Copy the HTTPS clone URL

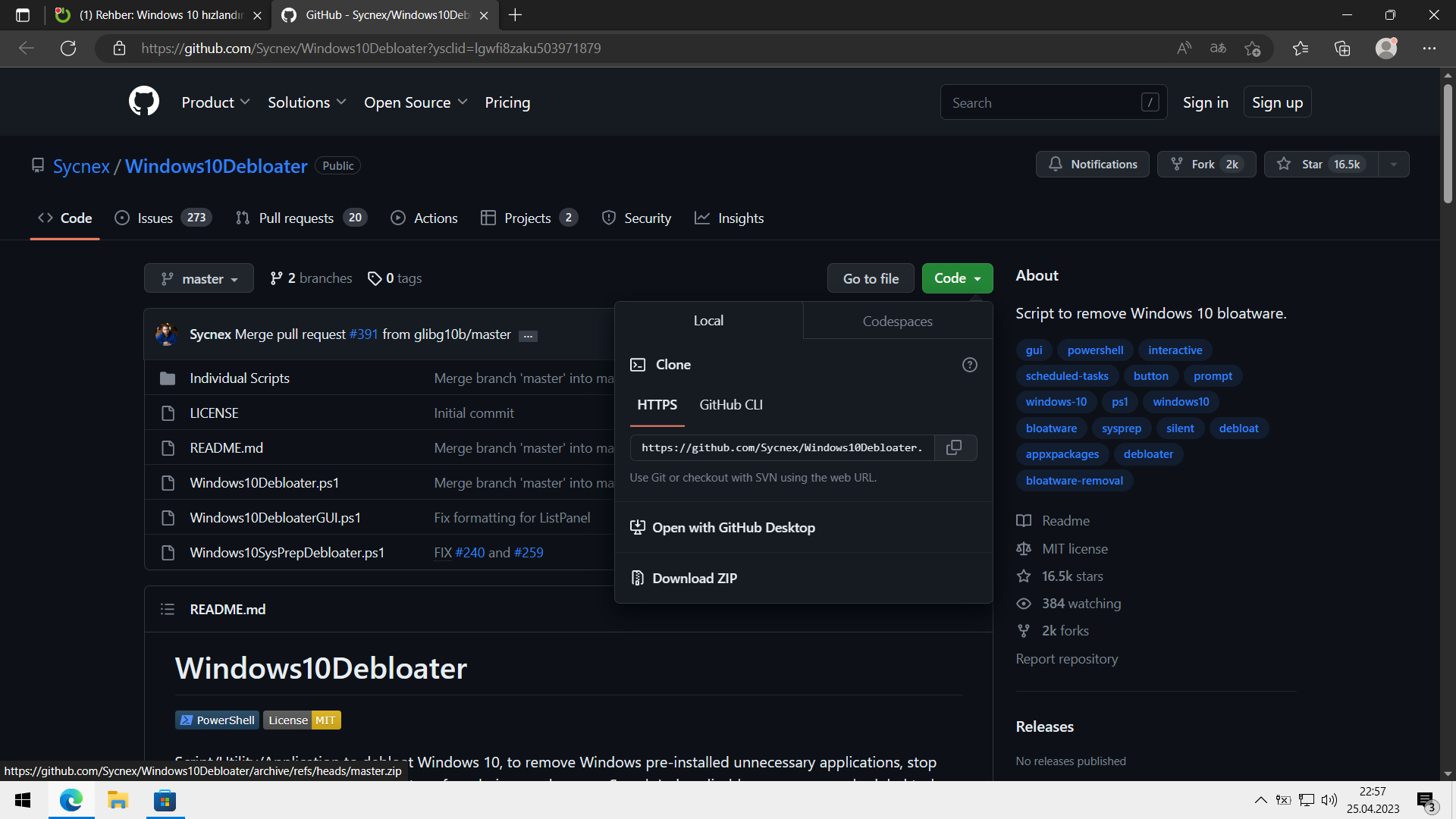point(954,447)
